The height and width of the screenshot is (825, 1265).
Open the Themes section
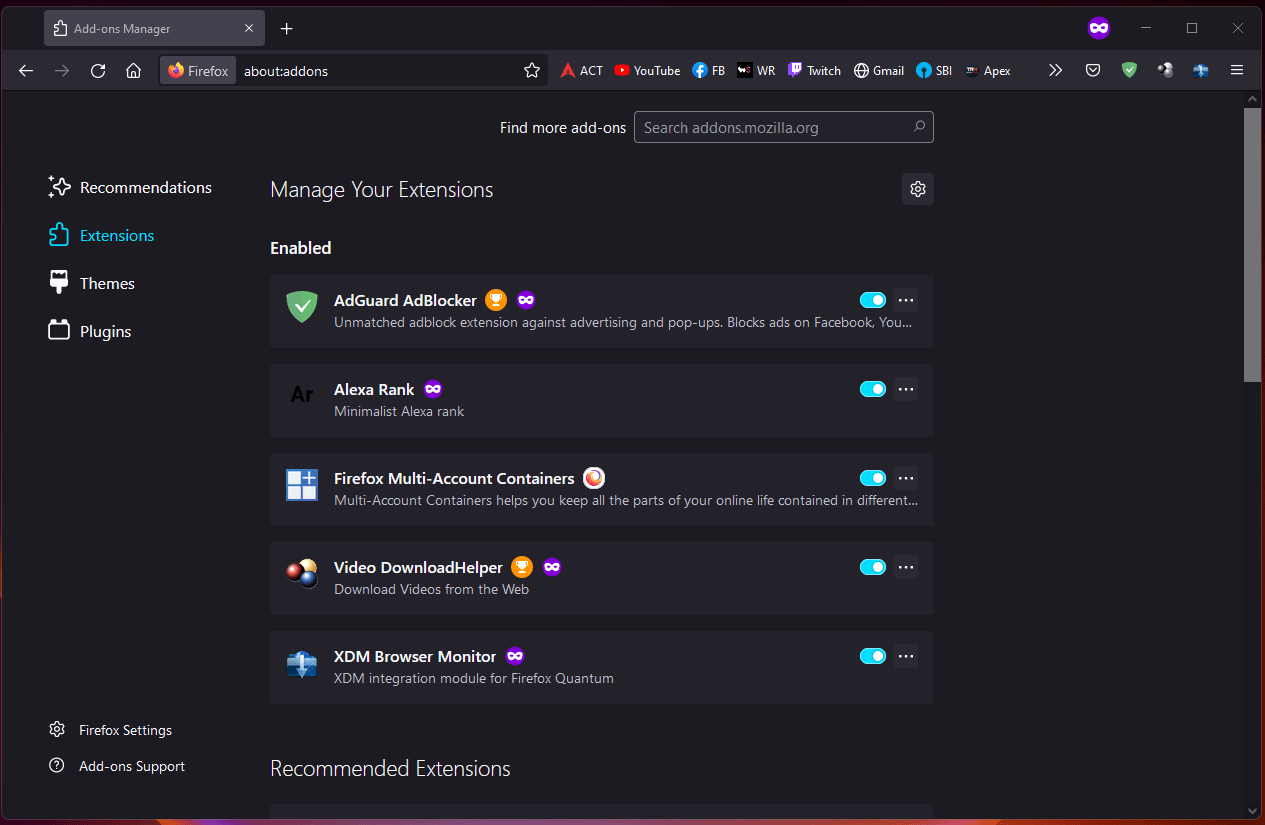click(x=91, y=283)
